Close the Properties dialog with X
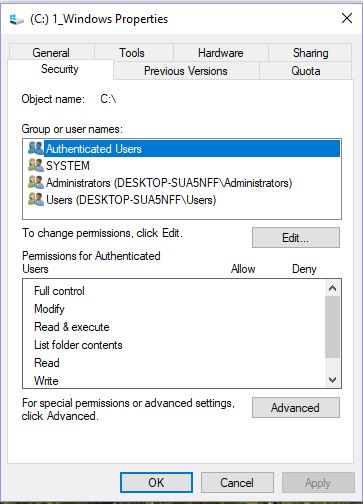 pos(347,18)
